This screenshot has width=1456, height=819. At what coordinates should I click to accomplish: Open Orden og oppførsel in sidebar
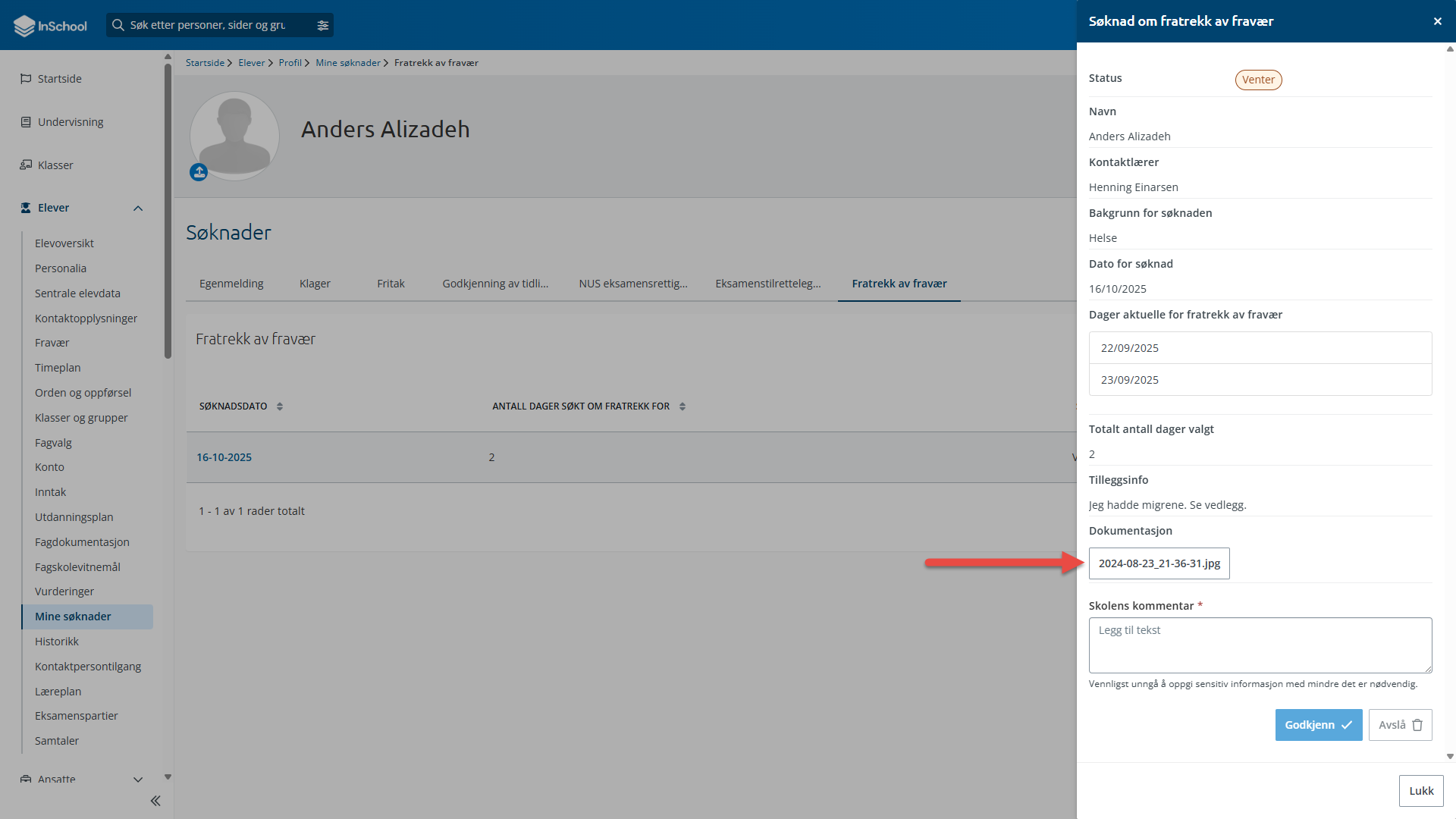(83, 393)
